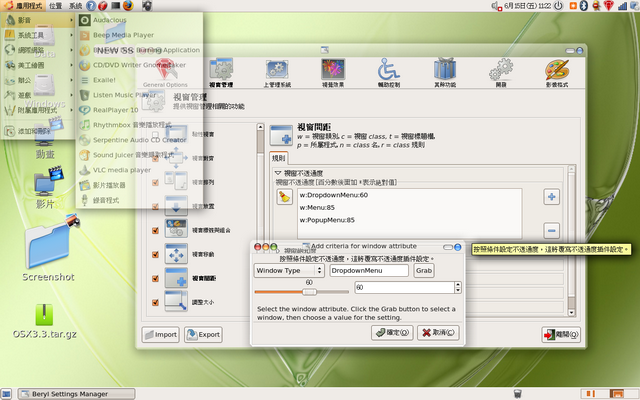Viewport: 640px width, 400px height.
Task: Click the broom clear icon beside opacity list
Action: (x=284, y=197)
